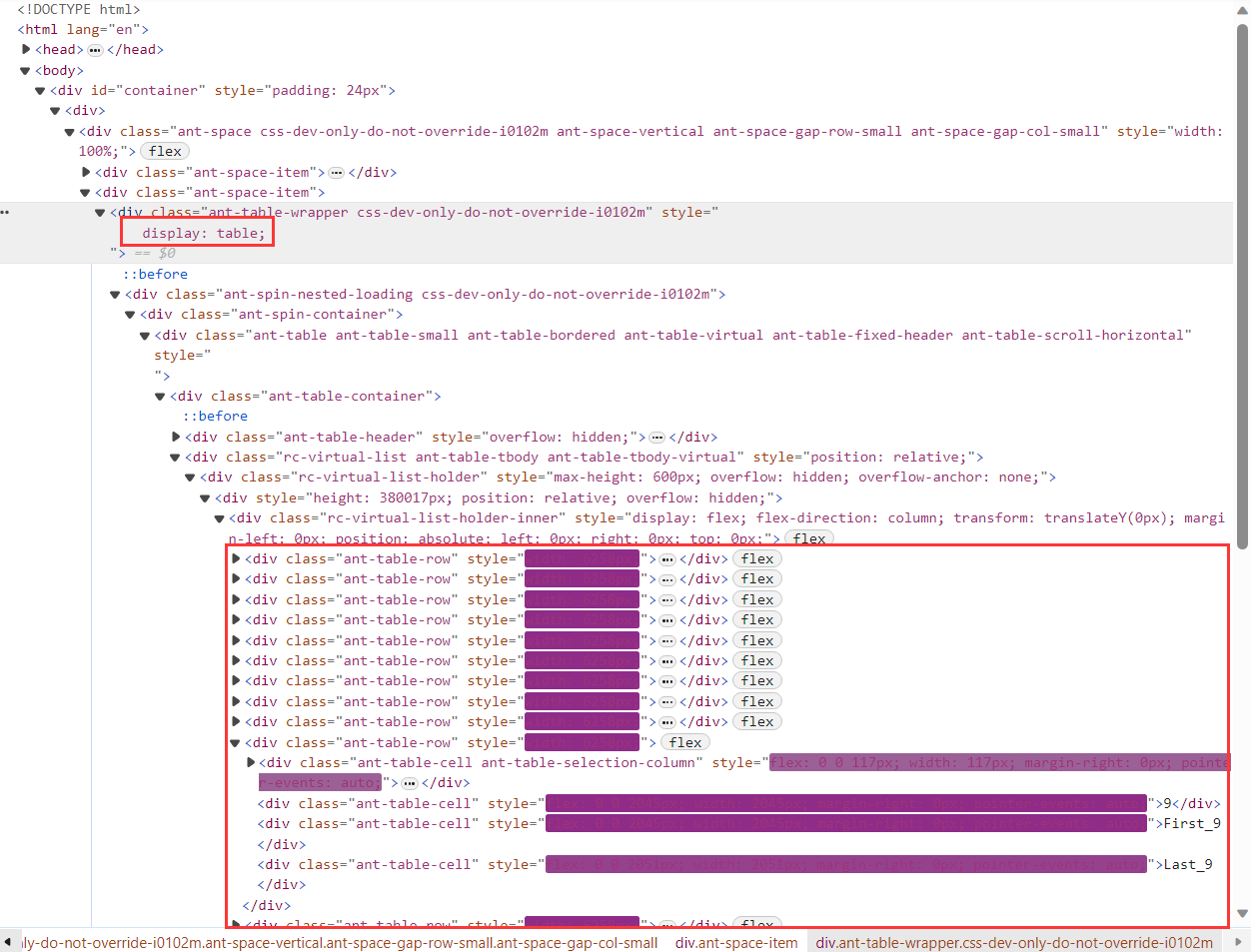Click the ellipsis on the ant-table-header div
Image resolution: width=1251 pixels, height=952 pixels.
point(657,437)
